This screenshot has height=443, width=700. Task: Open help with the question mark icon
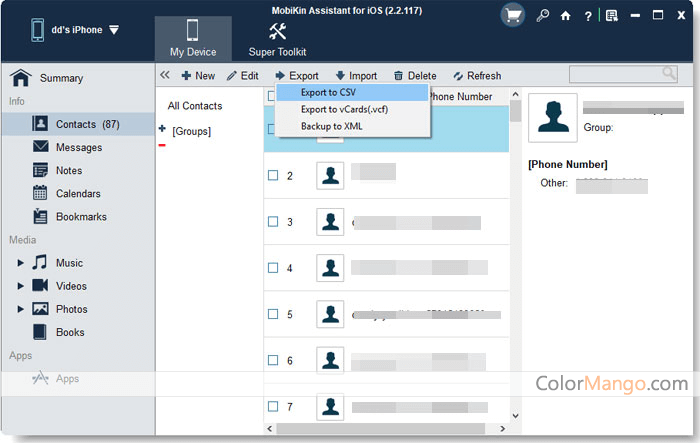point(588,17)
